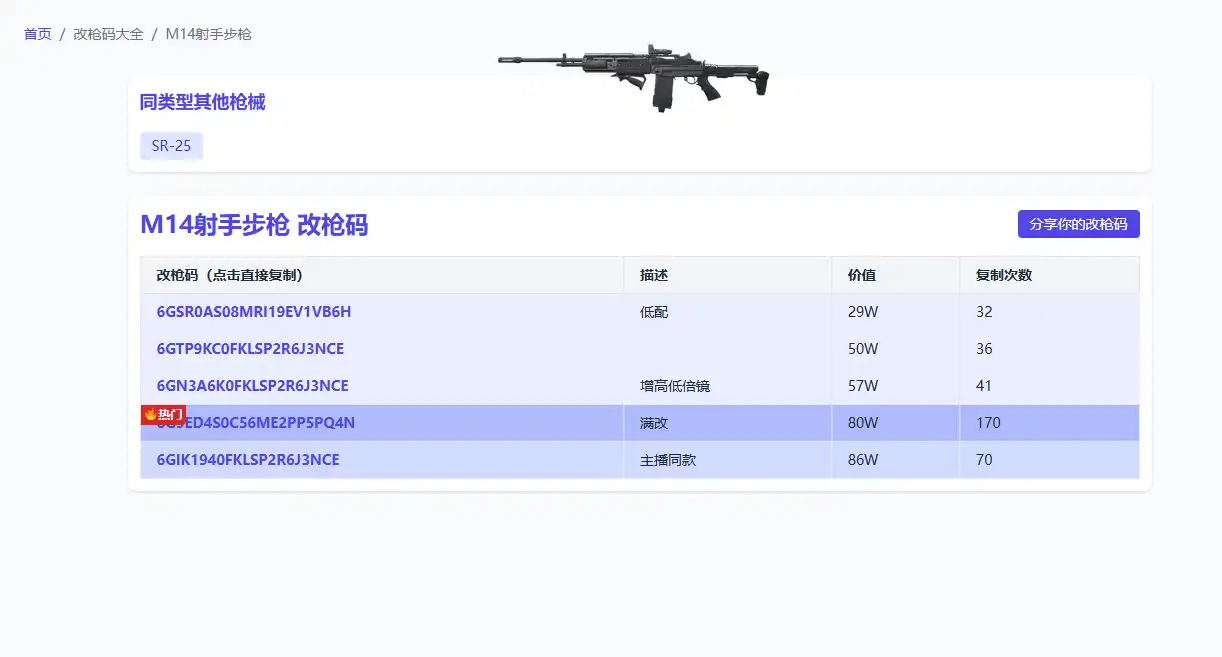Image resolution: width=1222 pixels, height=657 pixels.
Task: Click the 价值 column header
Action: [x=862, y=275]
